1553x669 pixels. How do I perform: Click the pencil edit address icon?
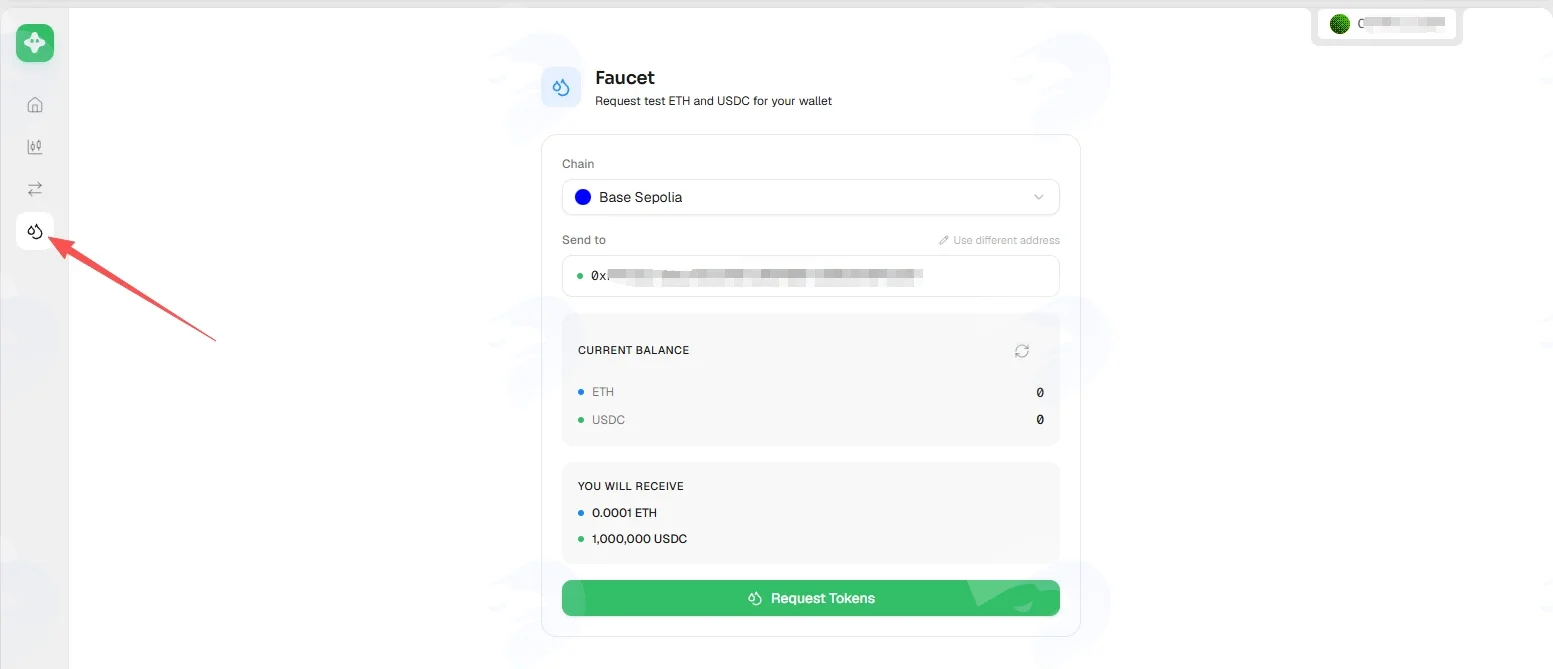point(944,240)
